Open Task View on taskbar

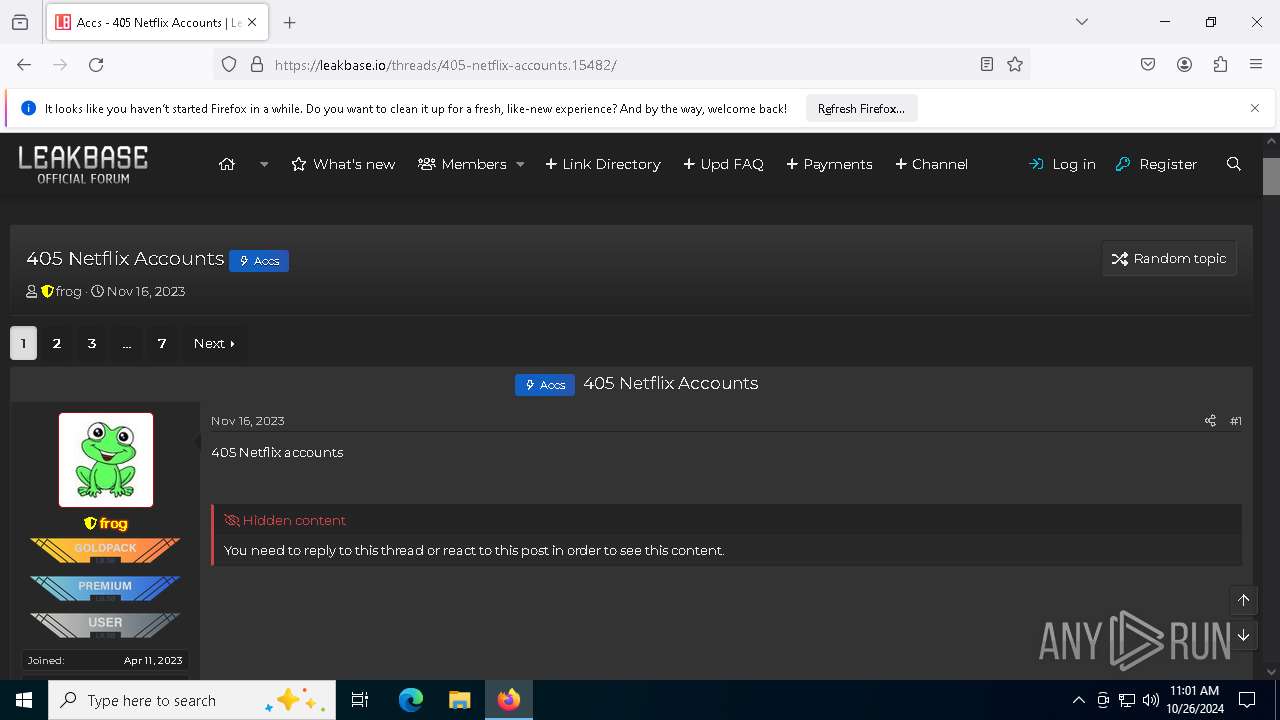[x=360, y=700]
